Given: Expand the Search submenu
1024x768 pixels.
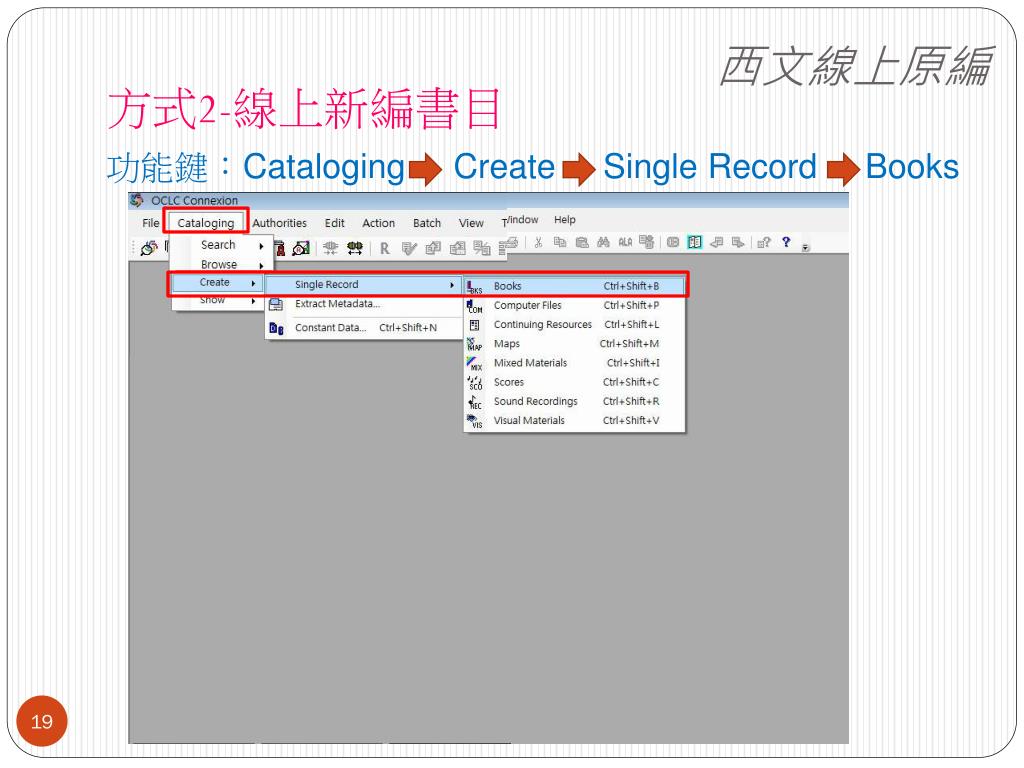Looking at the screenshot, I should coord(218,245).
